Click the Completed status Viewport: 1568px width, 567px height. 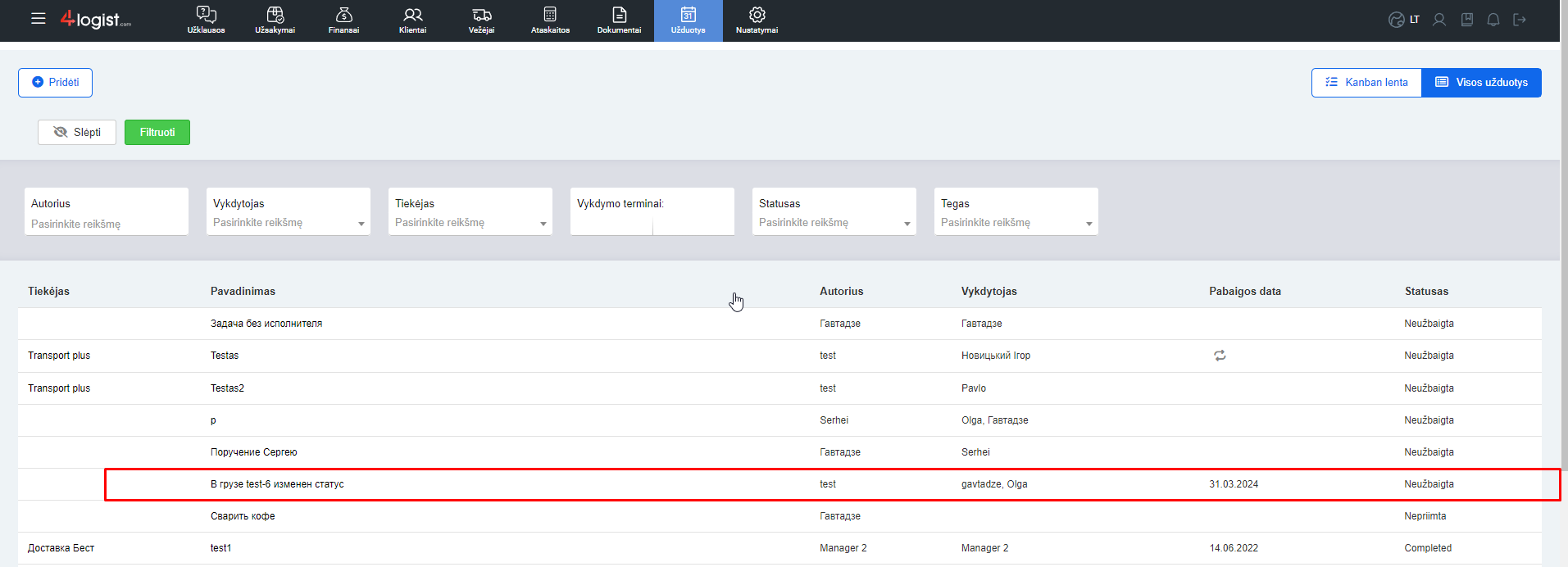click(1428, 548)
